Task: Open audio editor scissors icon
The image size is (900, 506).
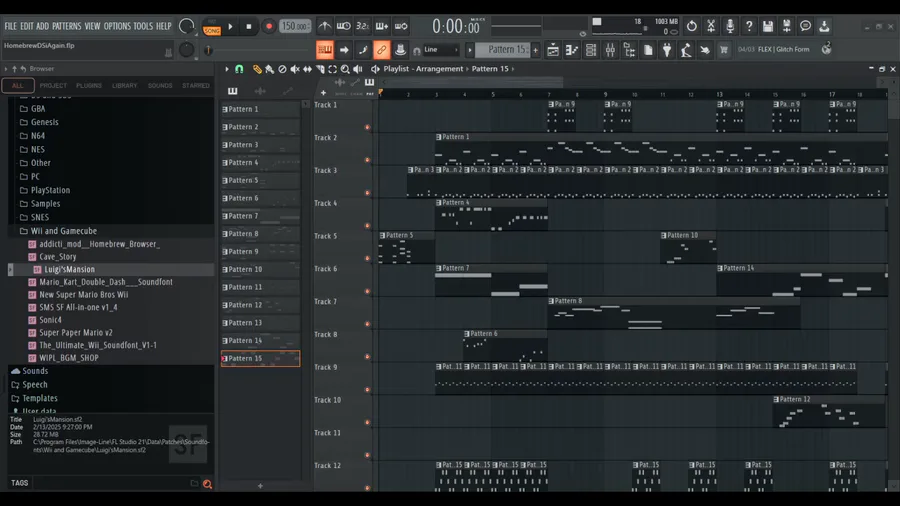Action: click(711, 26)
